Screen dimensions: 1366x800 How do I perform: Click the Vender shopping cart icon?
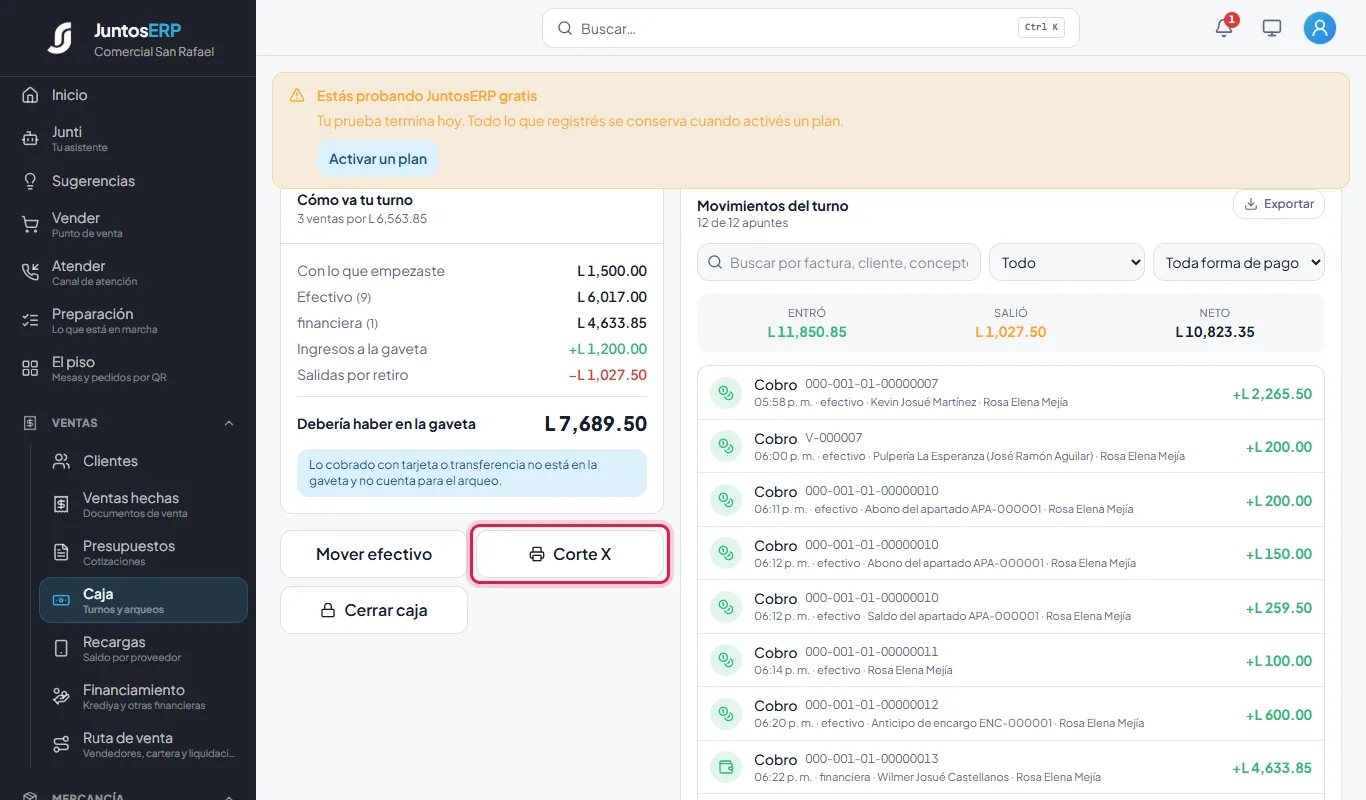click(x=30, y=225)
